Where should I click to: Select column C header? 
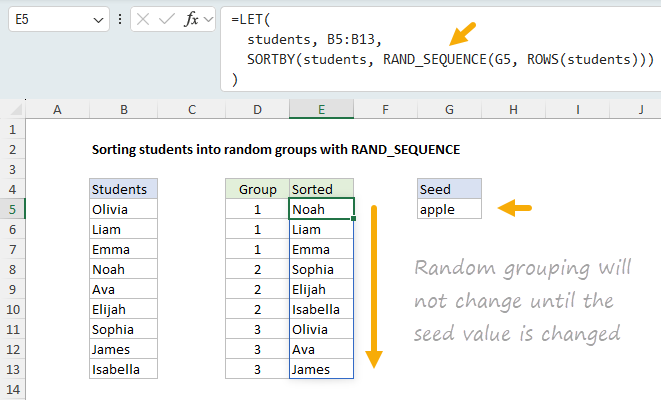[192, 110]
